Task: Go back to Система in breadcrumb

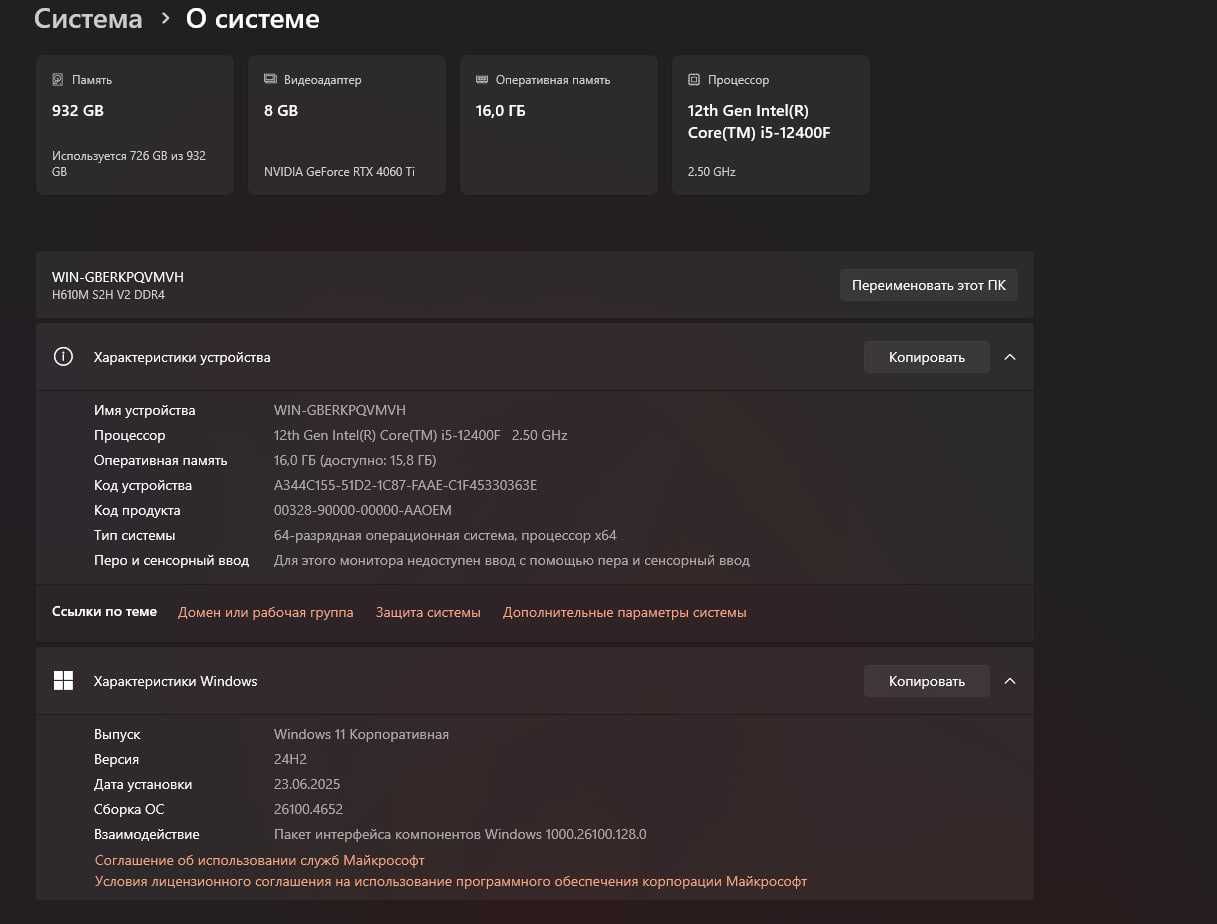Action: click(x=88, y=19)
